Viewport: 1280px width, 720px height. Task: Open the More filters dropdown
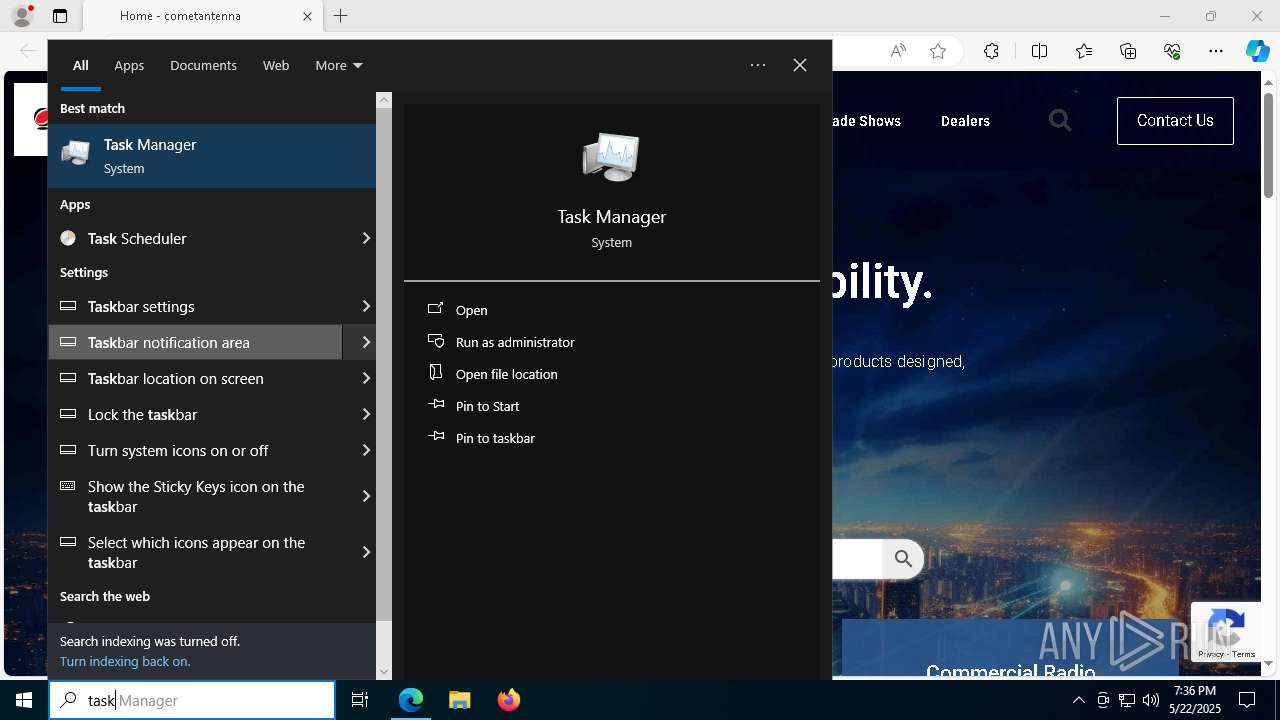pos(338,66)
